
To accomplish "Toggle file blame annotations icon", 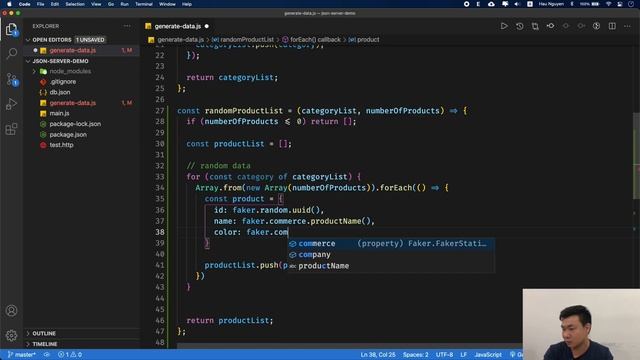I will pyautogui.click(x=596, y=26).
